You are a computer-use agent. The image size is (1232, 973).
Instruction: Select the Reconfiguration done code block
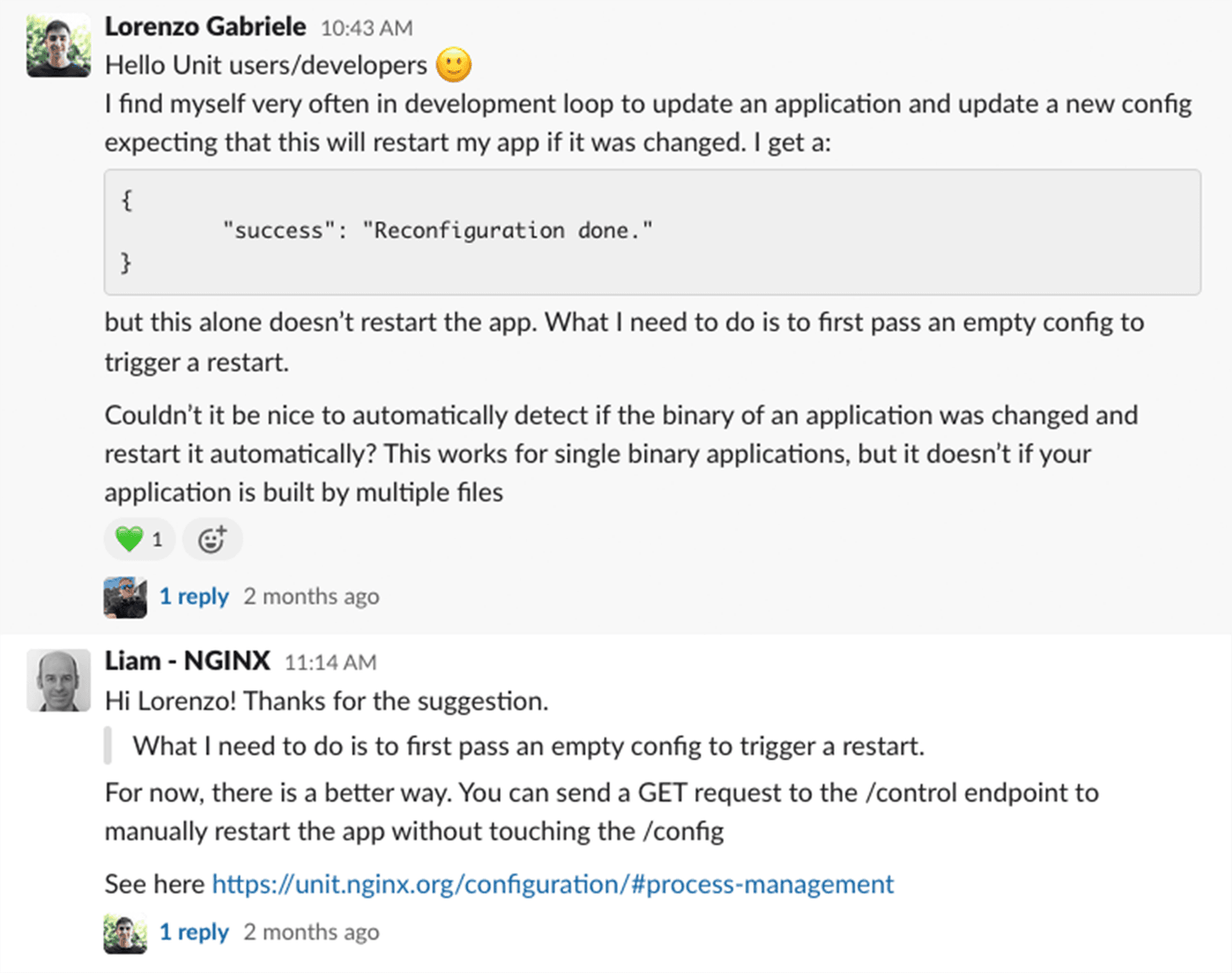coord(439,230)
